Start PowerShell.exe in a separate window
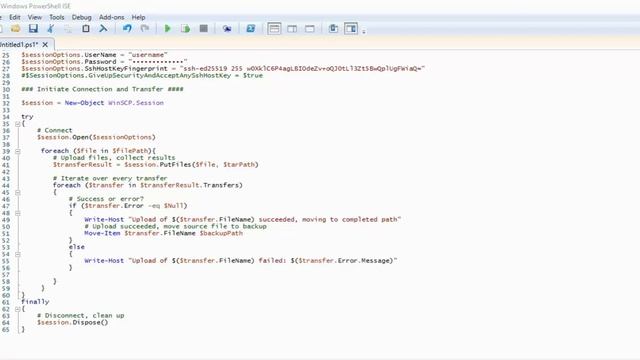640x360 pixels. click(x=251, y=29)
